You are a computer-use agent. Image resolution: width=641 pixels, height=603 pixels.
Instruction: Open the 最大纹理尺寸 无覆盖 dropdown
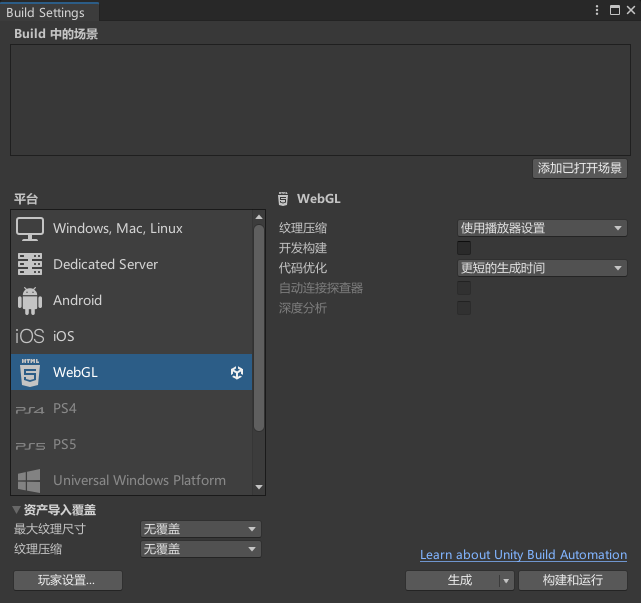click(201, 529)
